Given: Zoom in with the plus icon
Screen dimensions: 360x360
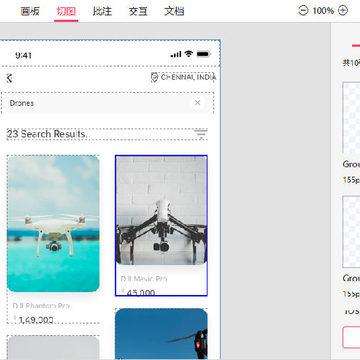Looking at the screenshot, I should pos(343,11).
